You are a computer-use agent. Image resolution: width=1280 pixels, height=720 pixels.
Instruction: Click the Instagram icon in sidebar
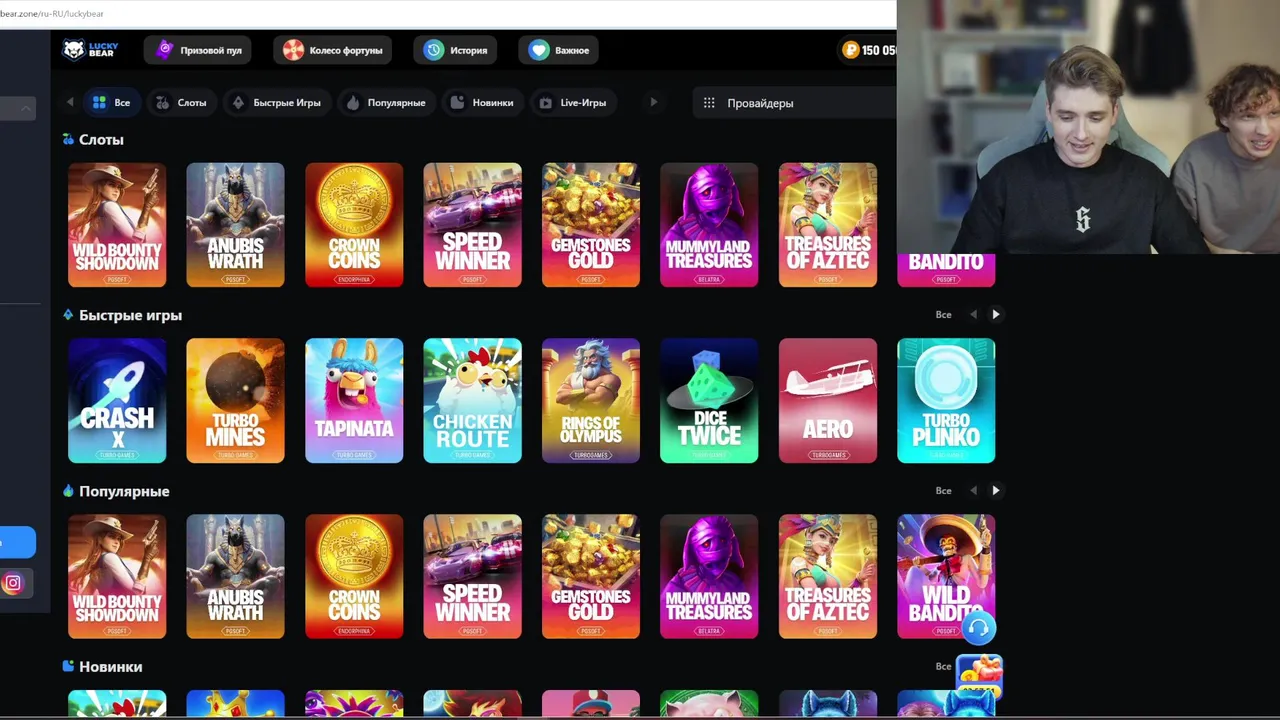tap(13, 583)
